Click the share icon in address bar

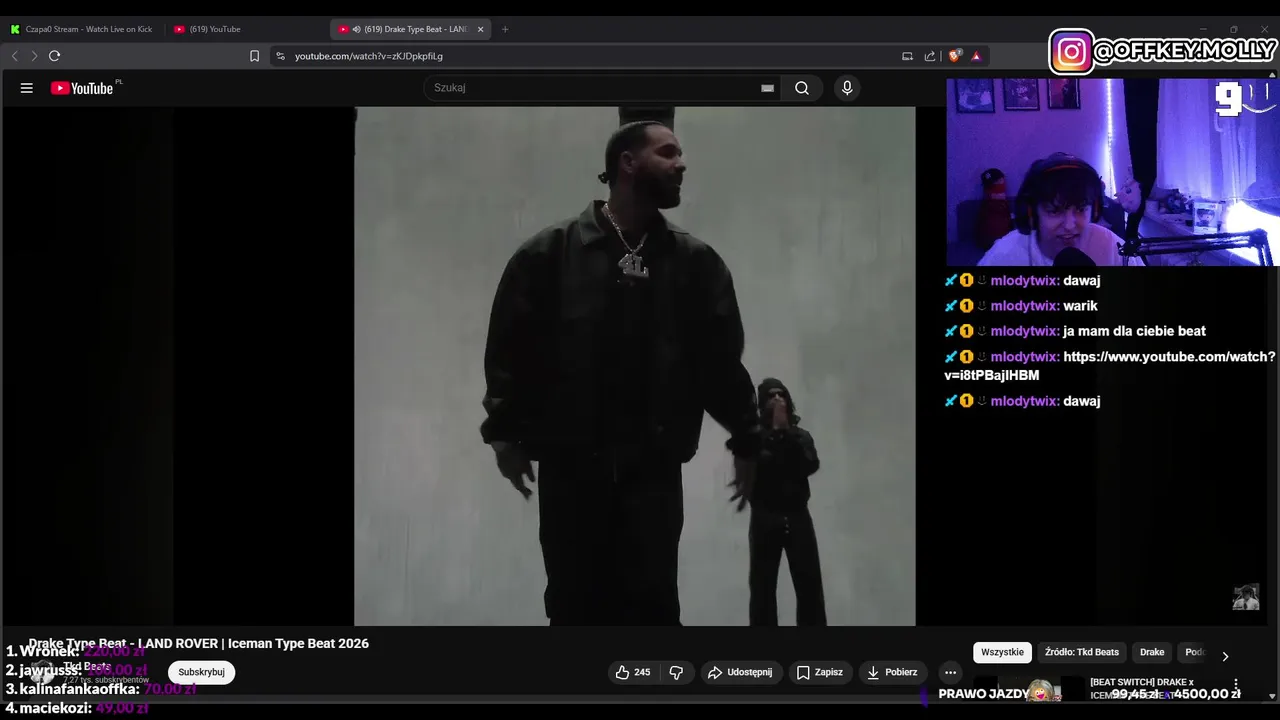point(930,56)
